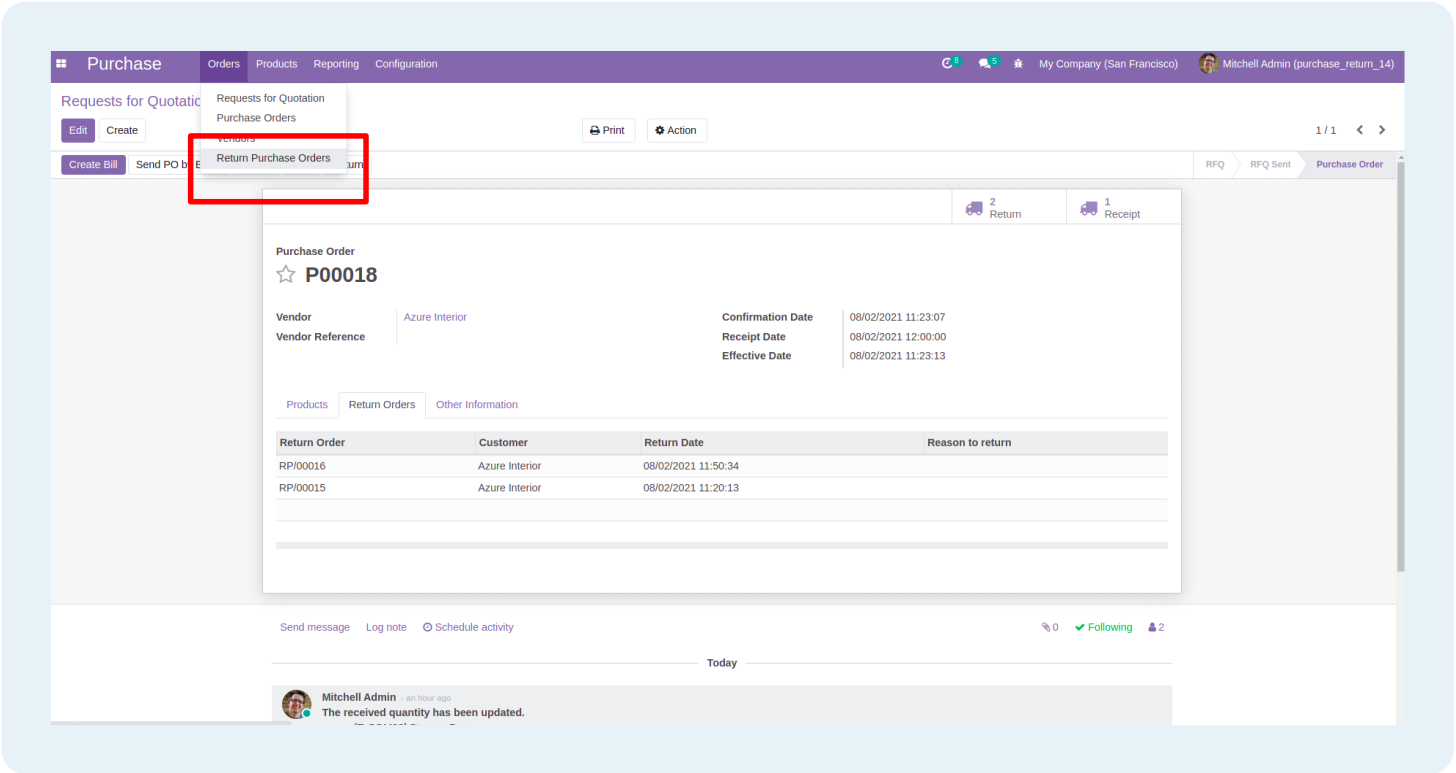Open return order RP/00016 row

click(x=721, y=466)
